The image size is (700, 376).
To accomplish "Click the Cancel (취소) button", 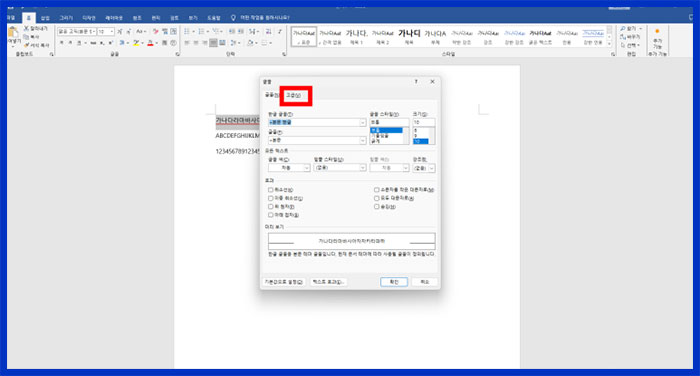I will pyautogui.click(x=425, y=282).
